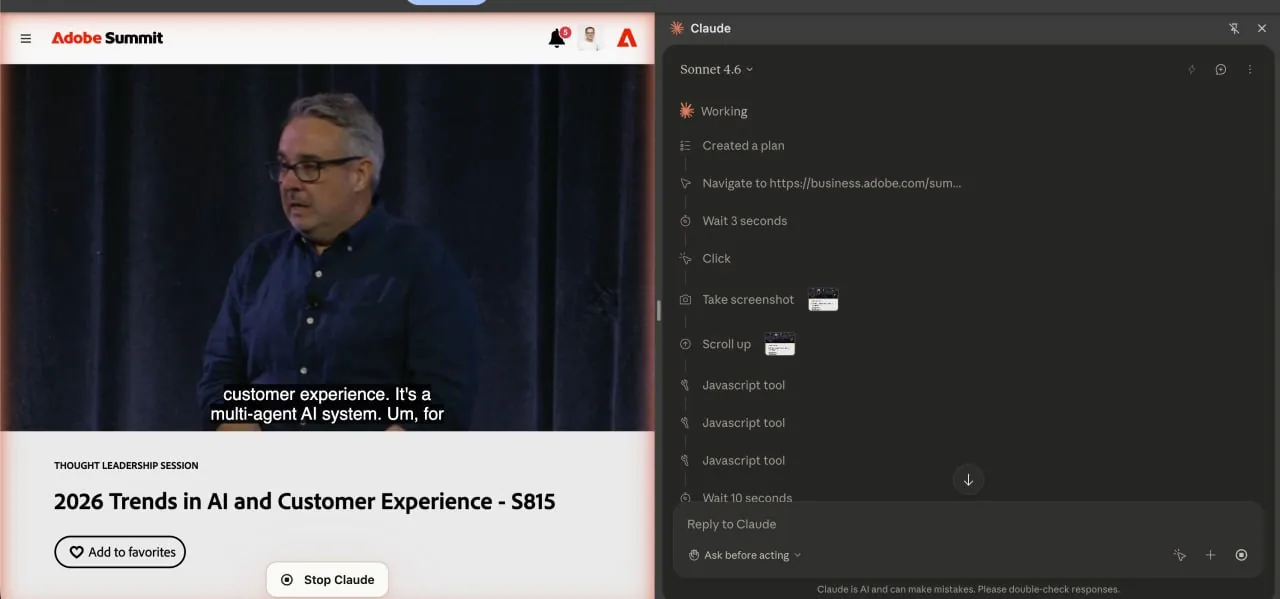Screen dimensions: 1280x599
Task: Open the Sonnet 4.6 model dropdown
Action: pyautogui.click(x=716, y=69)
